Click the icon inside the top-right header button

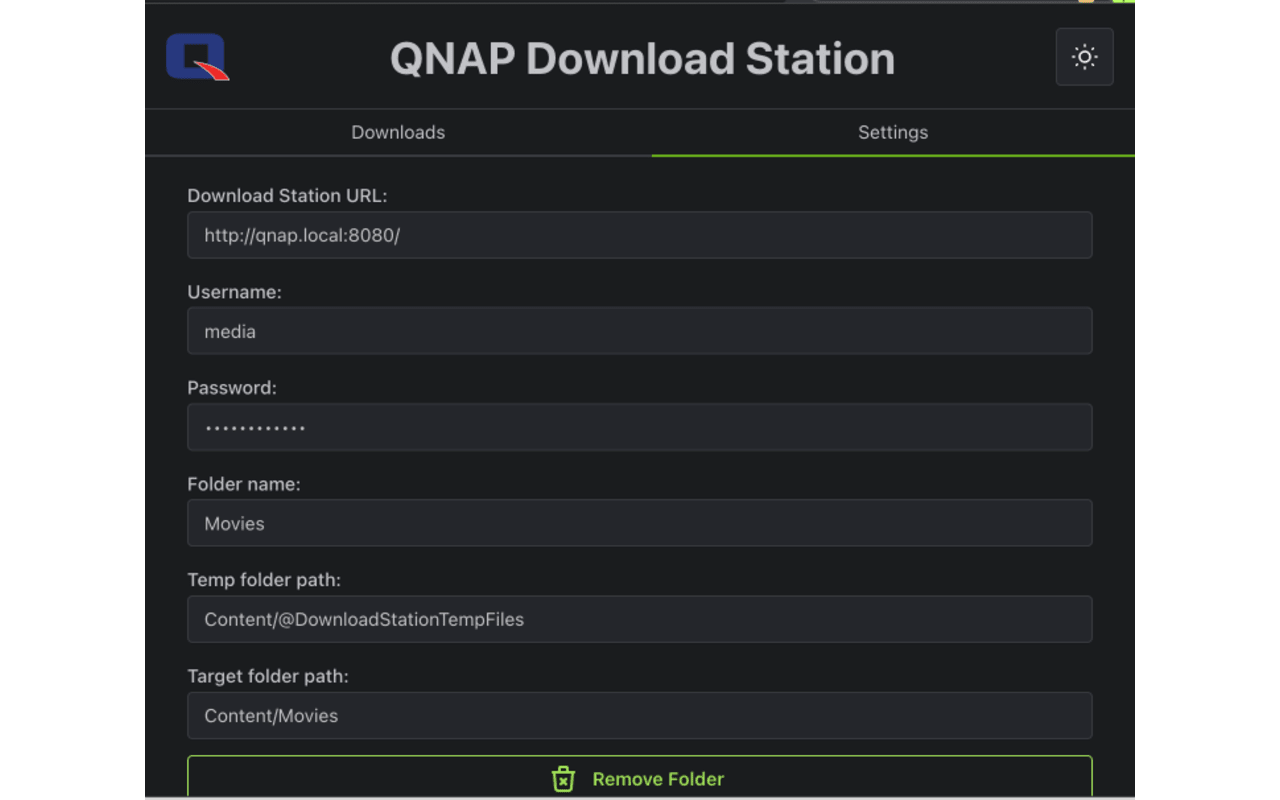coord(1084,57)
